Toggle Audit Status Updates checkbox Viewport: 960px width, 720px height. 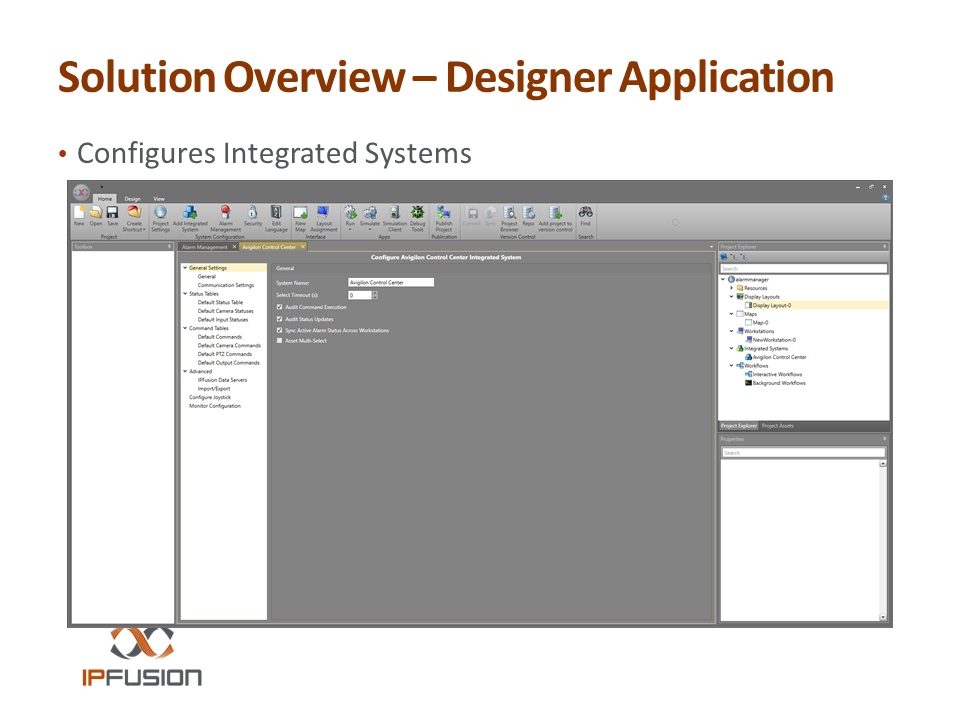point(279,319)
